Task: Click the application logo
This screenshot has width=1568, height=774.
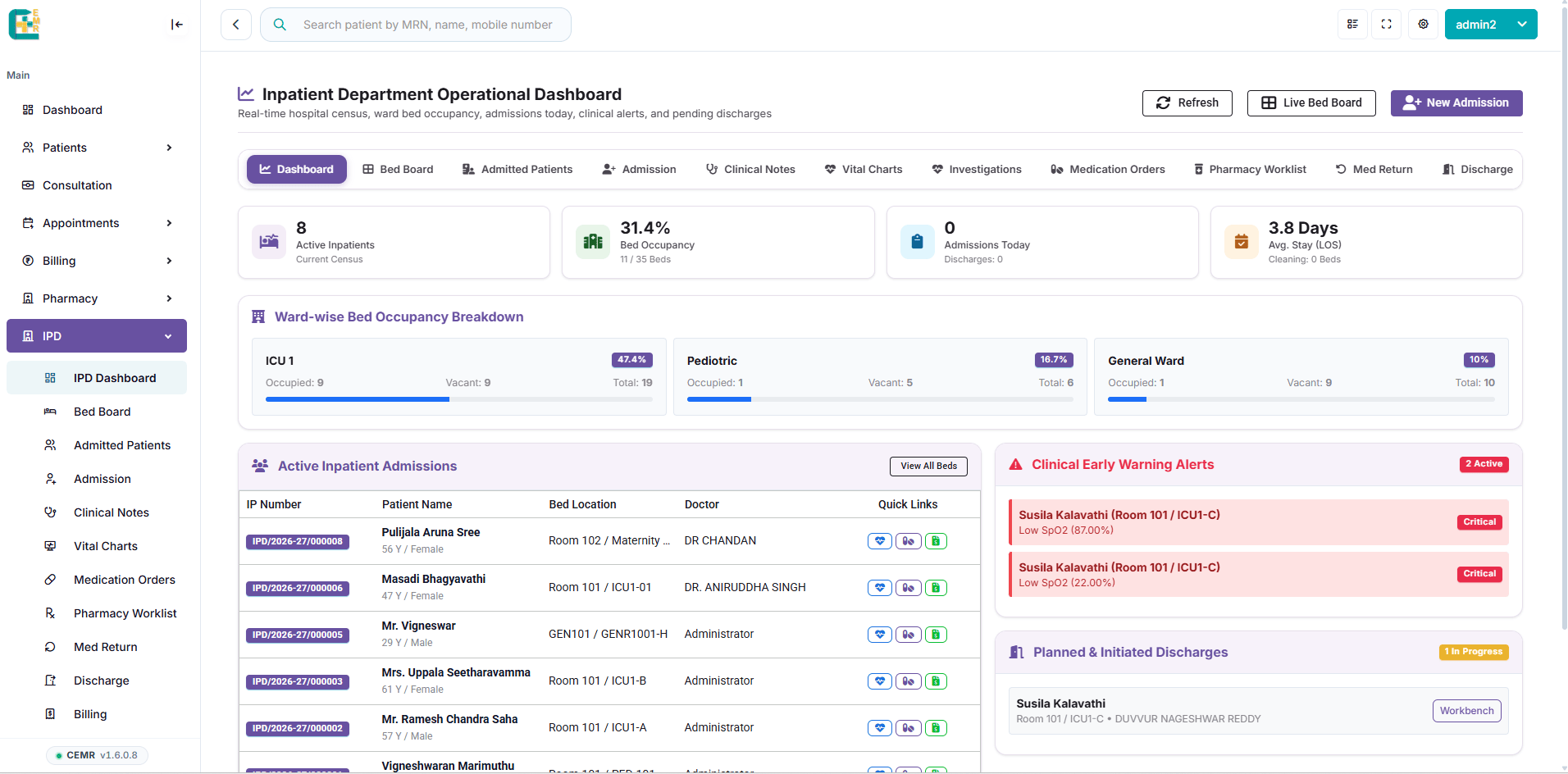Action: 25,25
